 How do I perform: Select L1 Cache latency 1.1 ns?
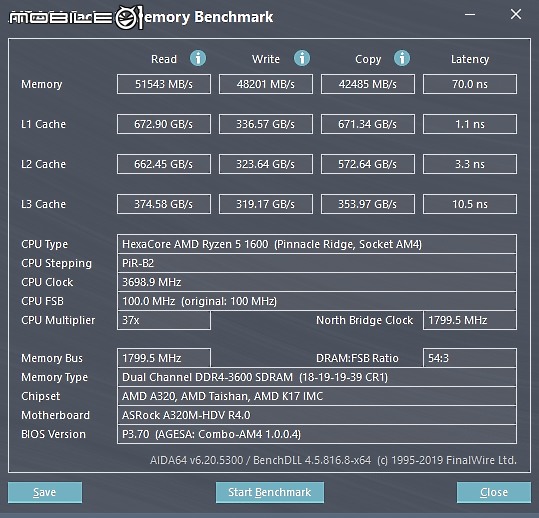coord(470,124)
